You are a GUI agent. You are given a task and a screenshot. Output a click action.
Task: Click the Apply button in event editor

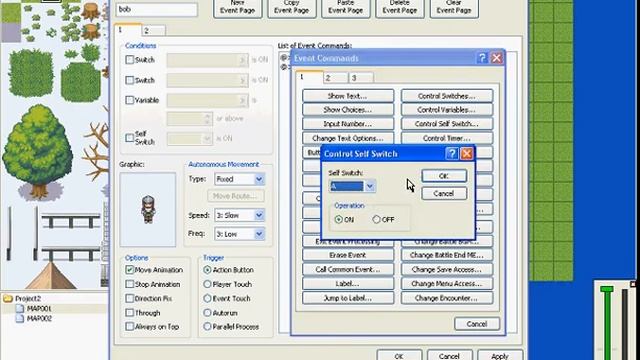pyautogui.click(x=500, y=356)
